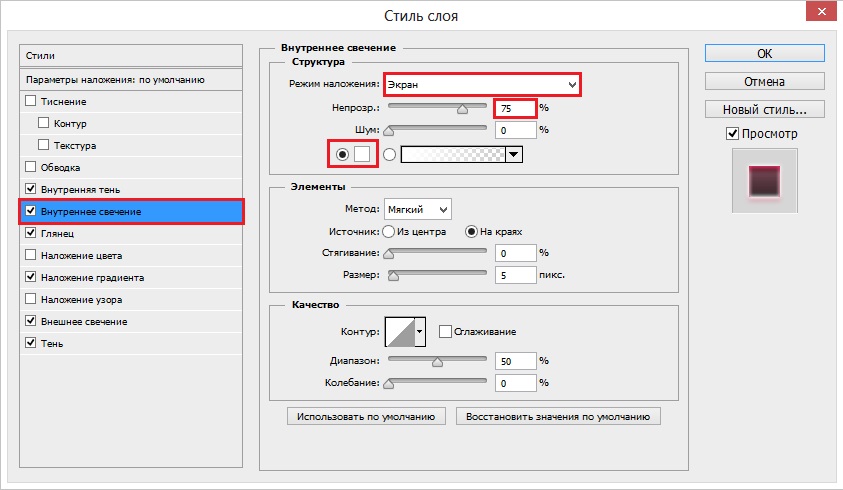Select the Тень effect row
Viewport: 843px width, 490px height.
(x=131, y=343)
